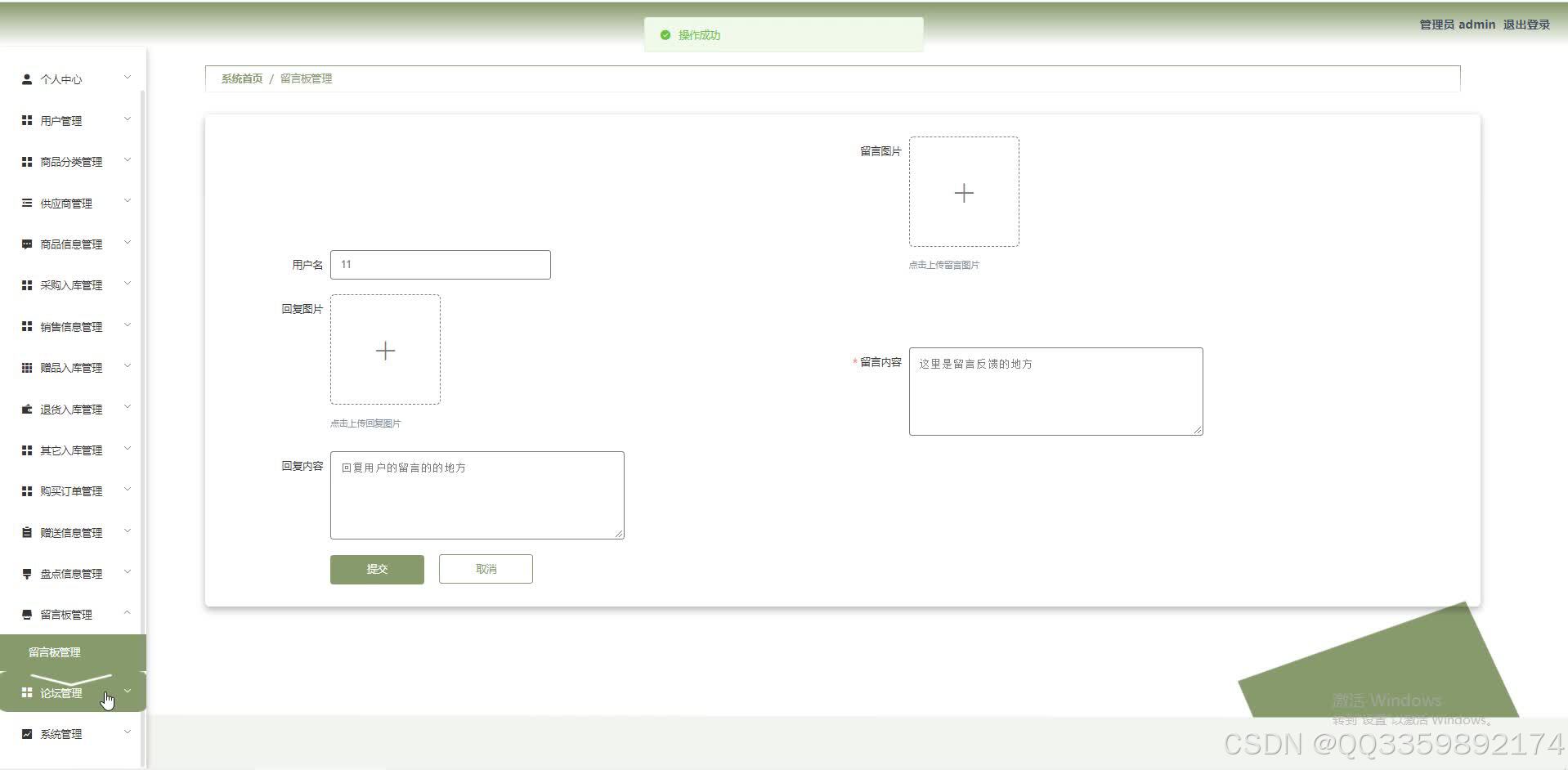Click the 系统管理 chart icon
This screenshot has width=1568, height=770.
(27, 734)
